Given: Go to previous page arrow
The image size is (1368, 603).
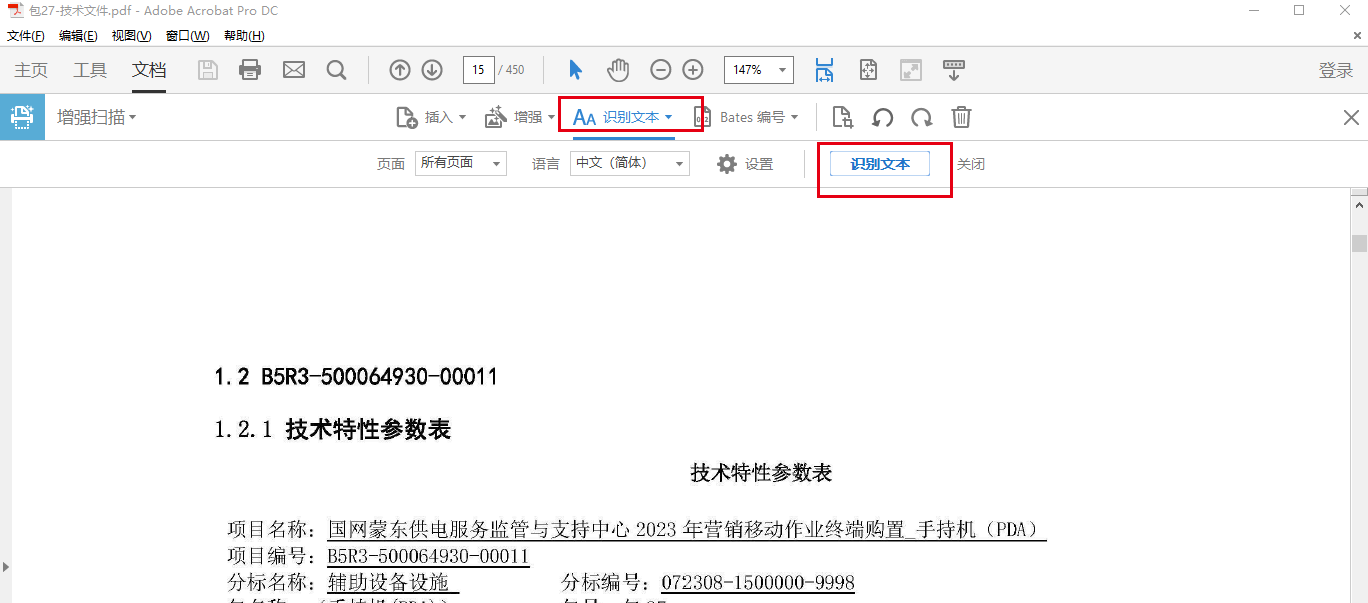Looking at the screenshot, I should pyautogui.click(x=400, y=70).
